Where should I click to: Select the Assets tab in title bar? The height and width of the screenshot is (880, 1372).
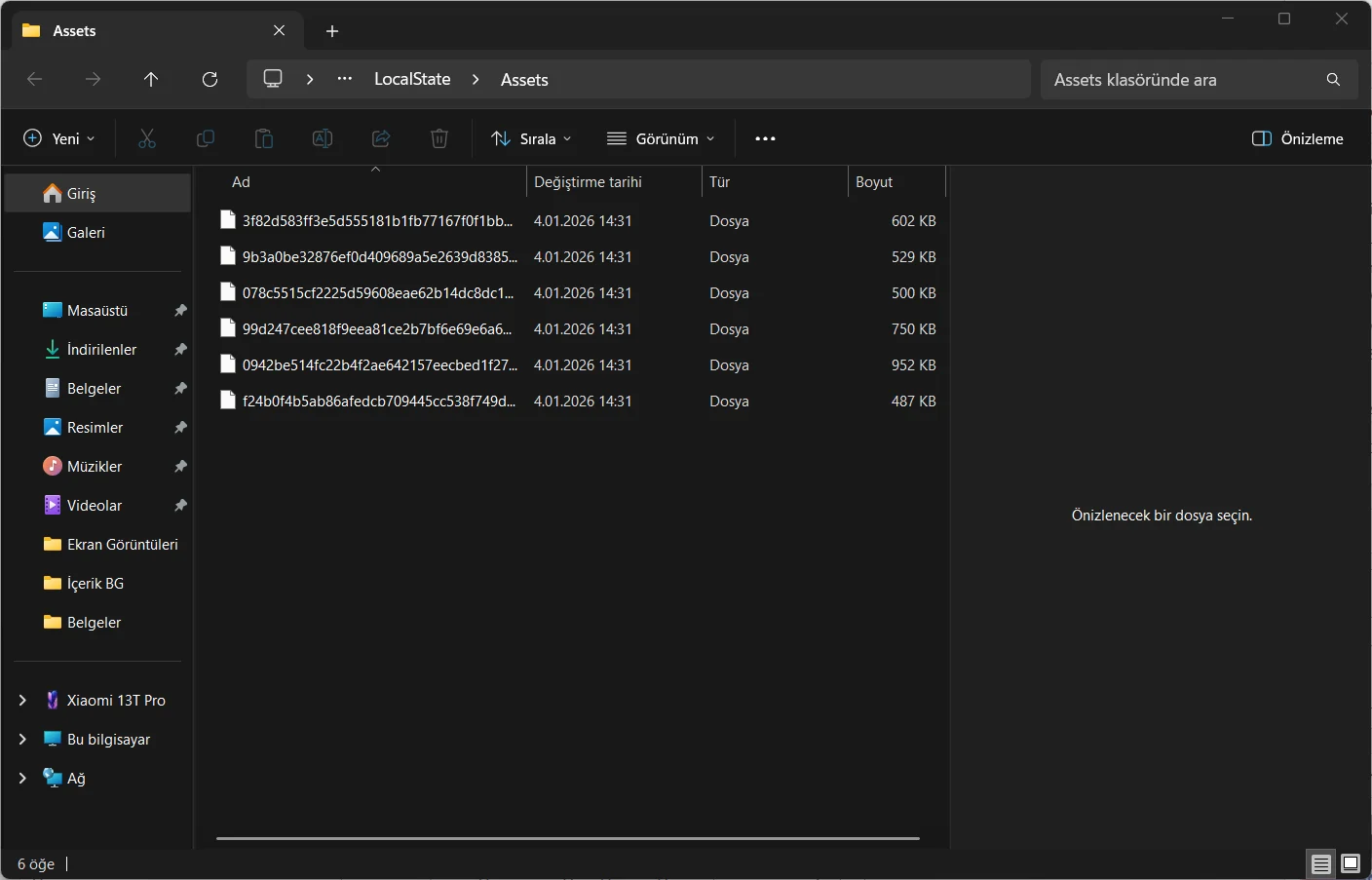pyautogui.click(x=156, y=31)
